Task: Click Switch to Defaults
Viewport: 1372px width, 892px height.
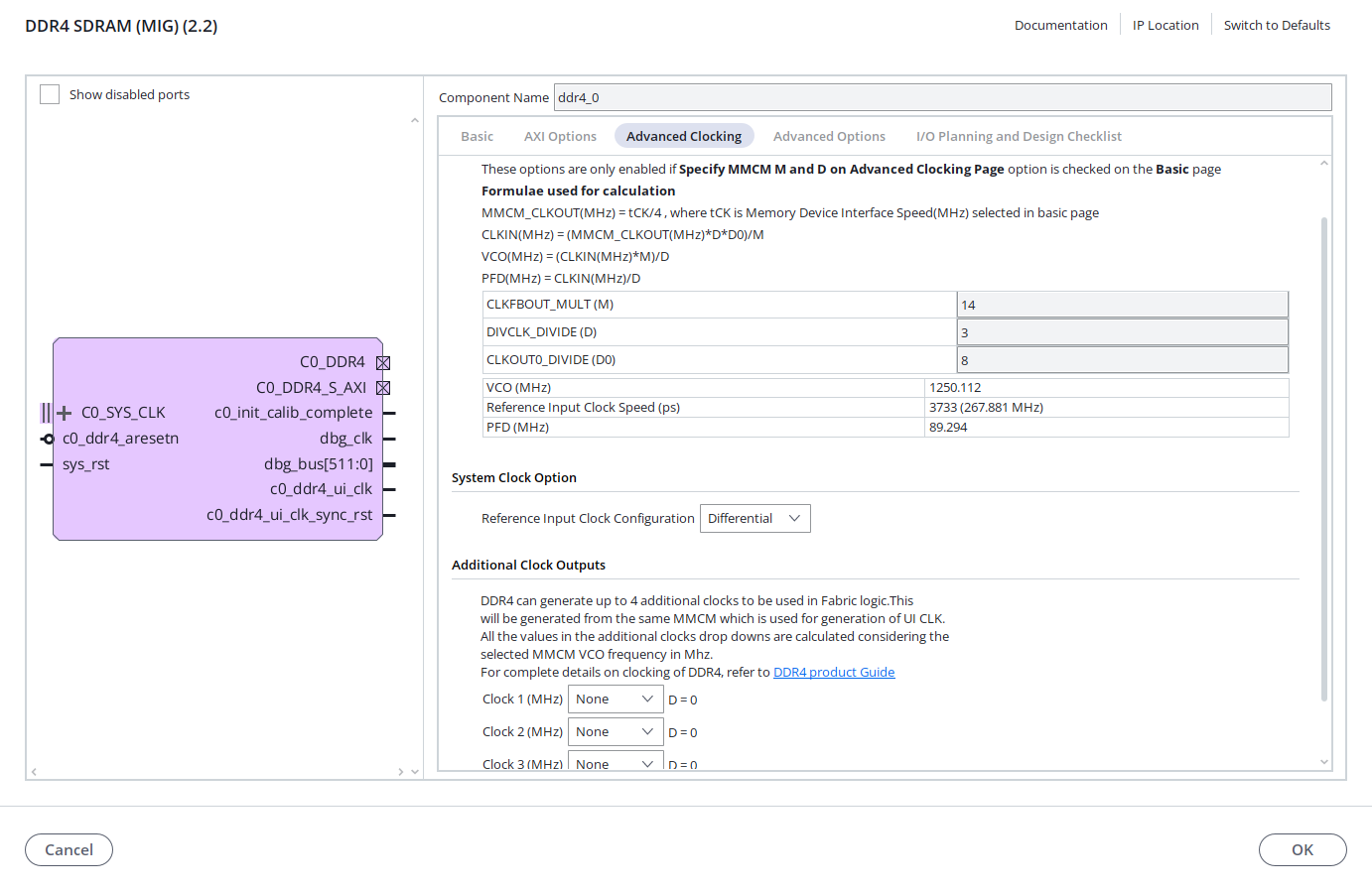Action: click(x=1277, y=25)
